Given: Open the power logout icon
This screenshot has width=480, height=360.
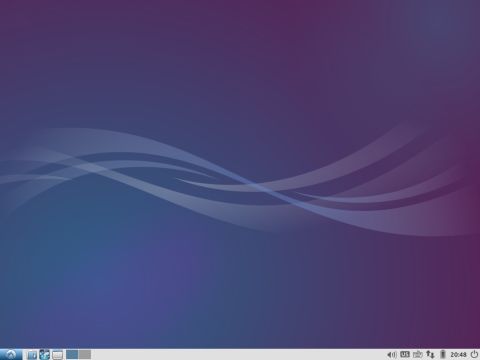Looking at the screenshot, I should tap(474, 354).
